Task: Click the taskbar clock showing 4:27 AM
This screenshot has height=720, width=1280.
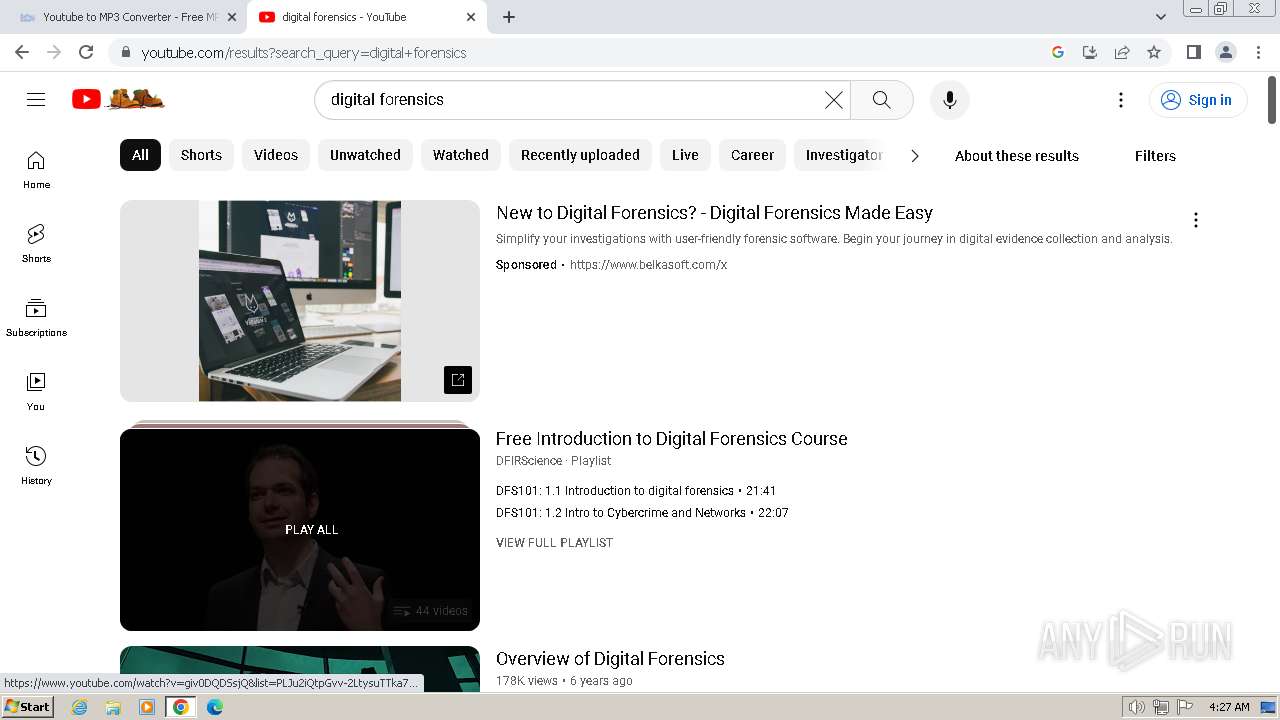Action: click(x=1229, y=707)
